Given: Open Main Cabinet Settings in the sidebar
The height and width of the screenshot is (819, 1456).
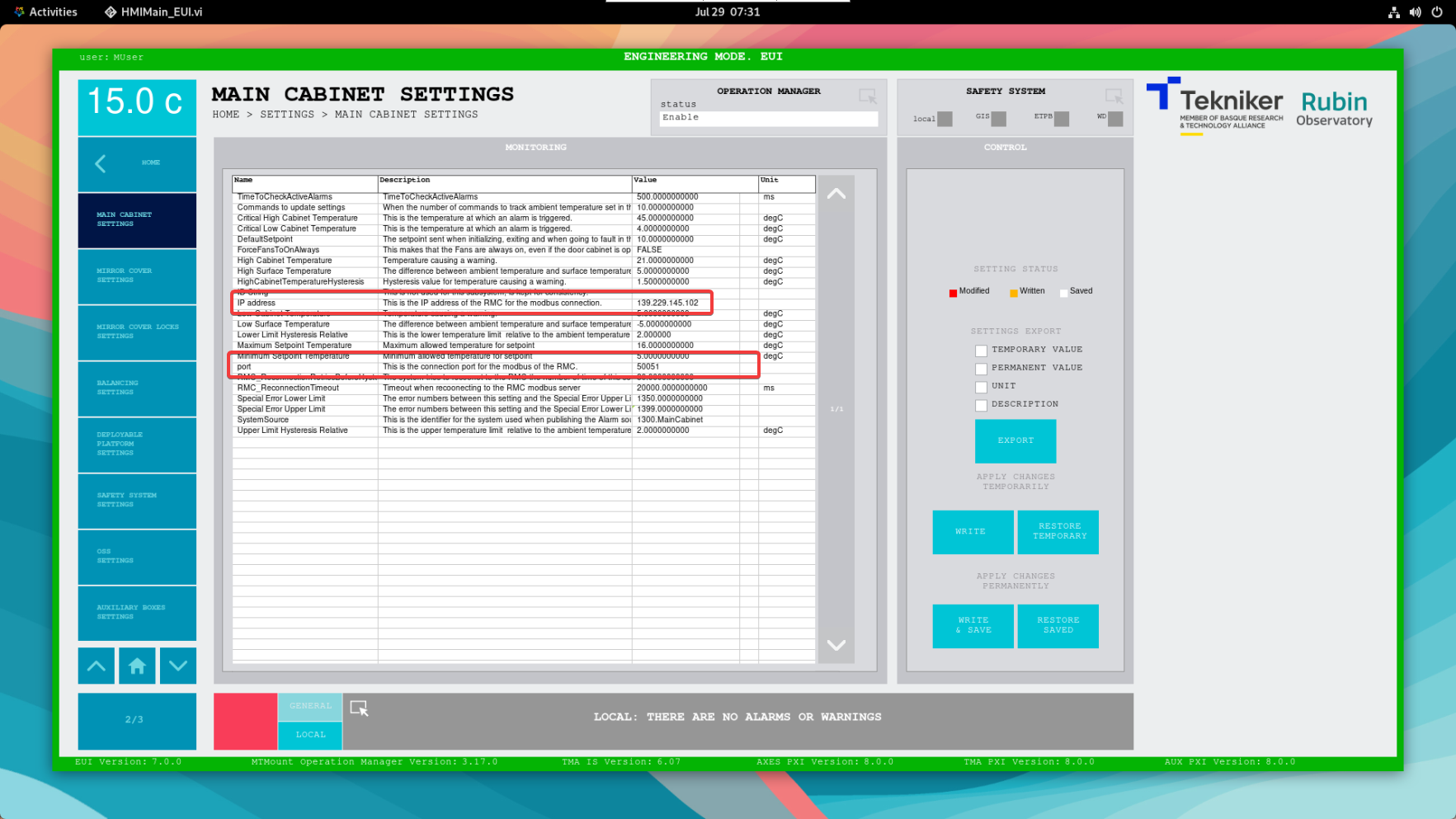Looking at the screenshot, I should (137, 220).
